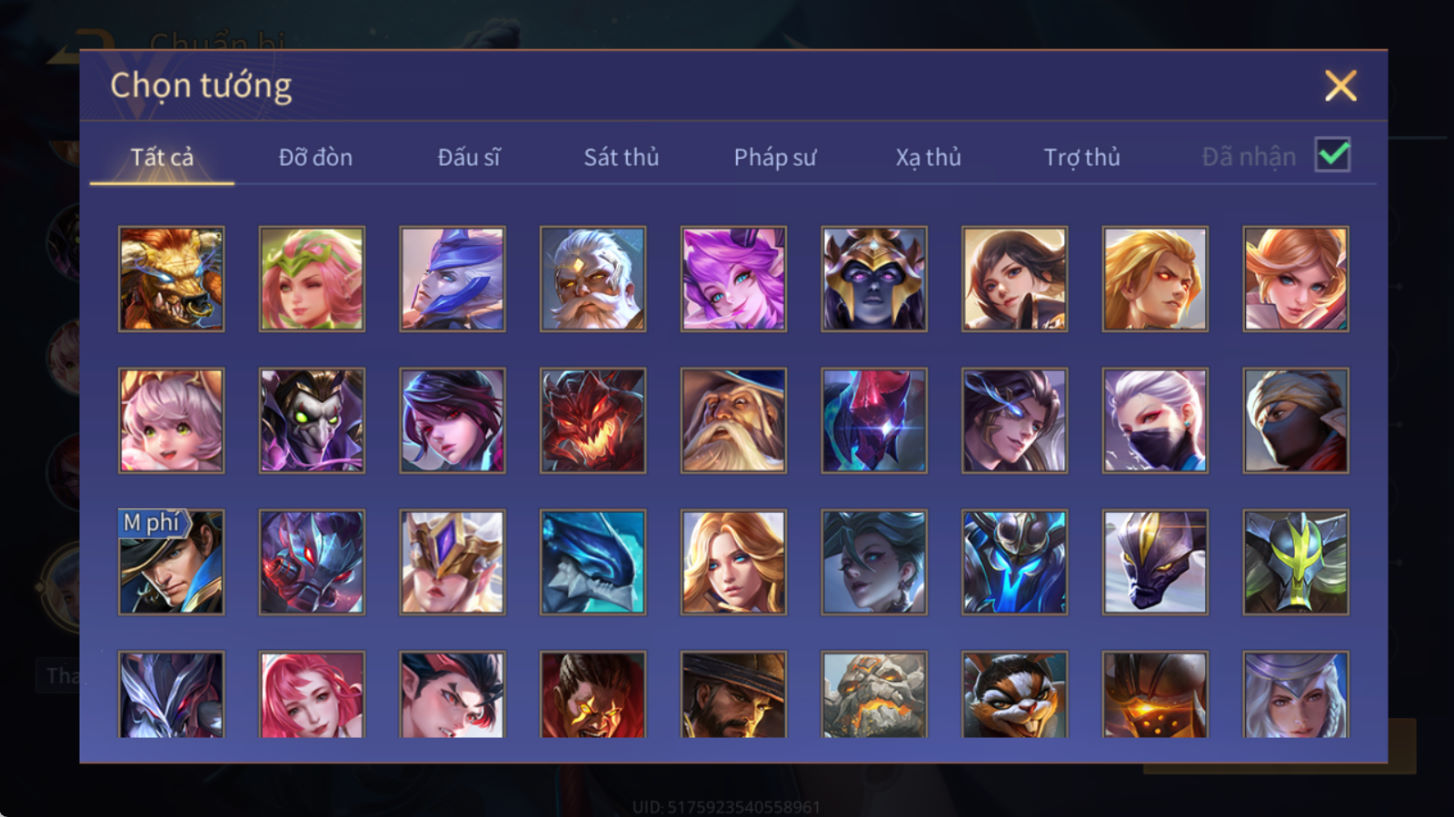Choose the blue shark hero portrait

tap(593, 562)
